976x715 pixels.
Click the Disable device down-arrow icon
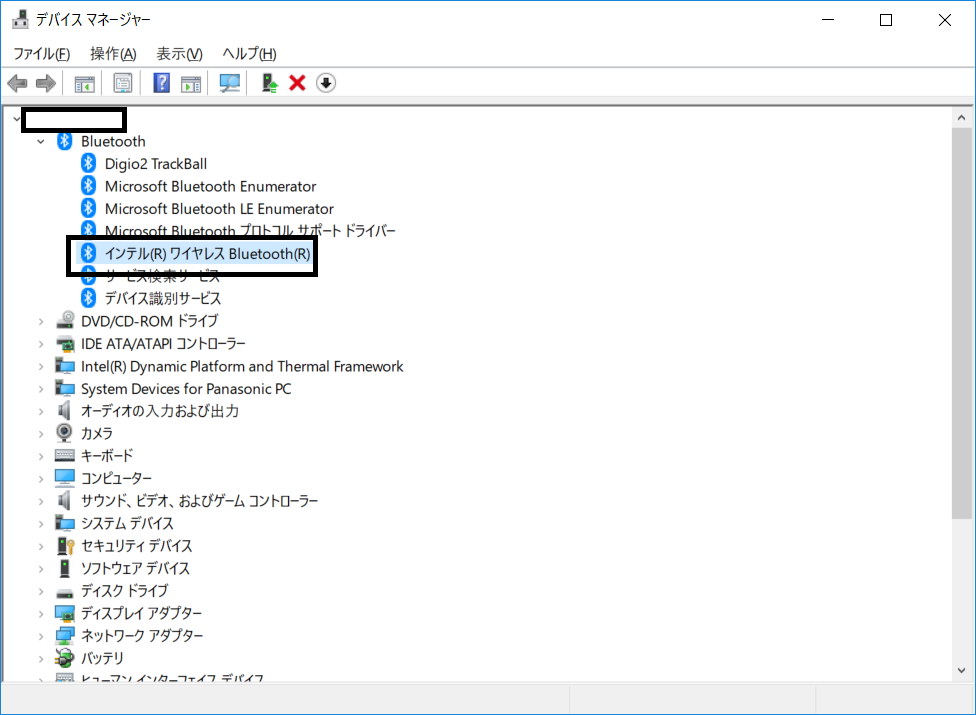pyautogui.click(x=326, y=83)
